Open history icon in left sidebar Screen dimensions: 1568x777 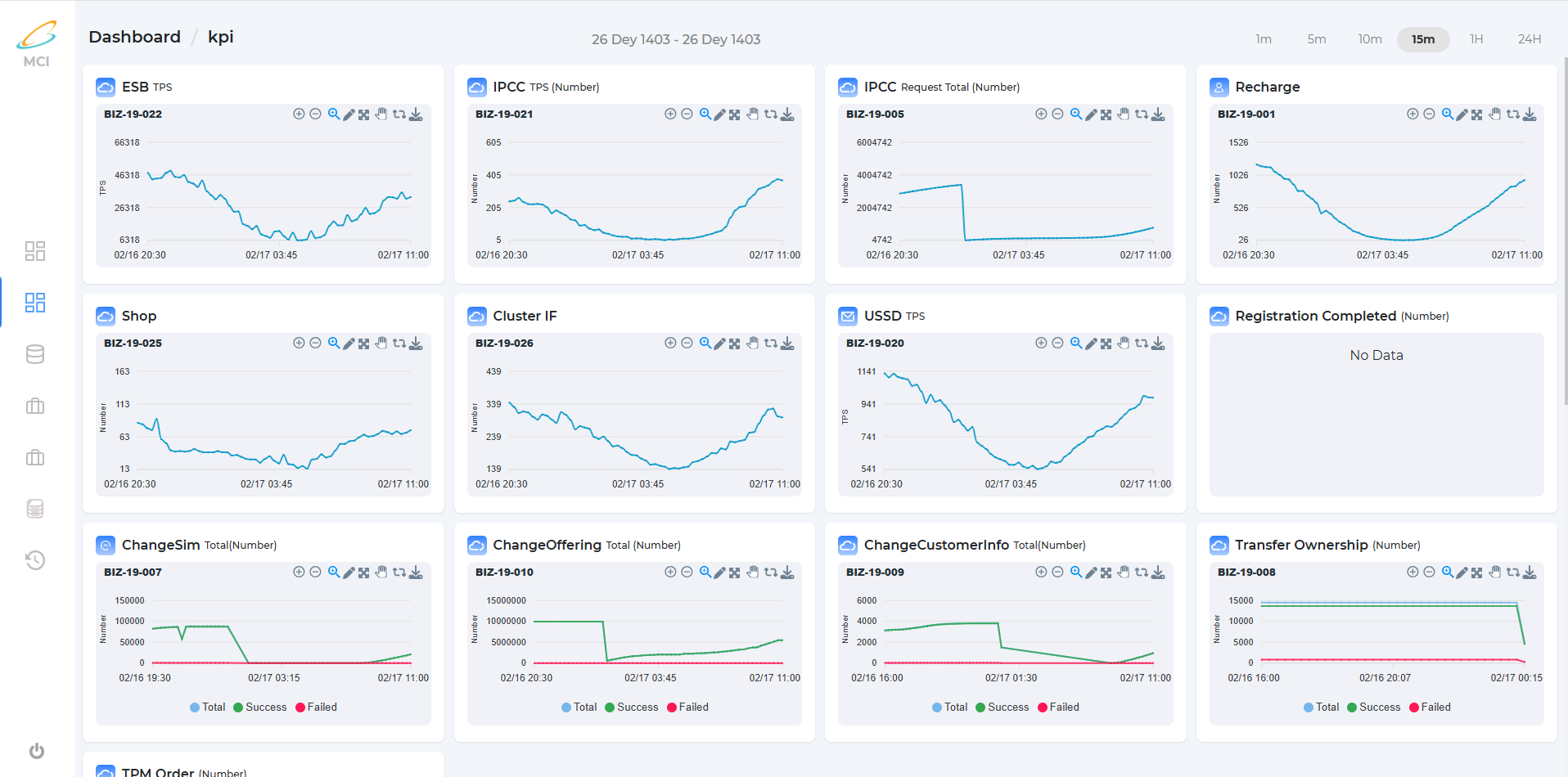click(35, 560)
